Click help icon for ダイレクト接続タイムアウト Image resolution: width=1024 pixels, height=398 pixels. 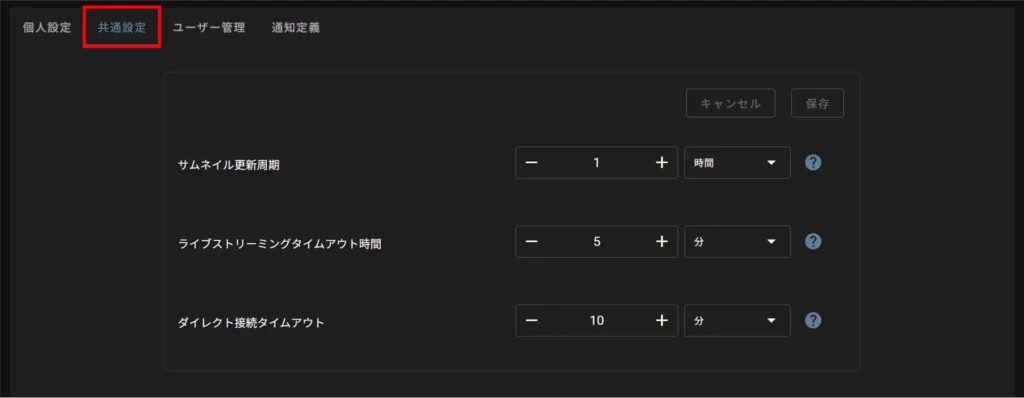[x=812, y=320]
